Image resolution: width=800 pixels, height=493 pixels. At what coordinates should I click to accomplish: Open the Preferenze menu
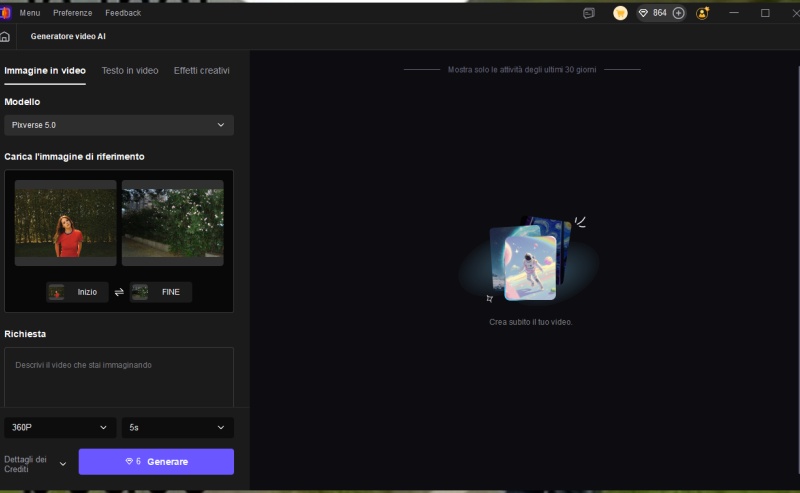point(72,13)
